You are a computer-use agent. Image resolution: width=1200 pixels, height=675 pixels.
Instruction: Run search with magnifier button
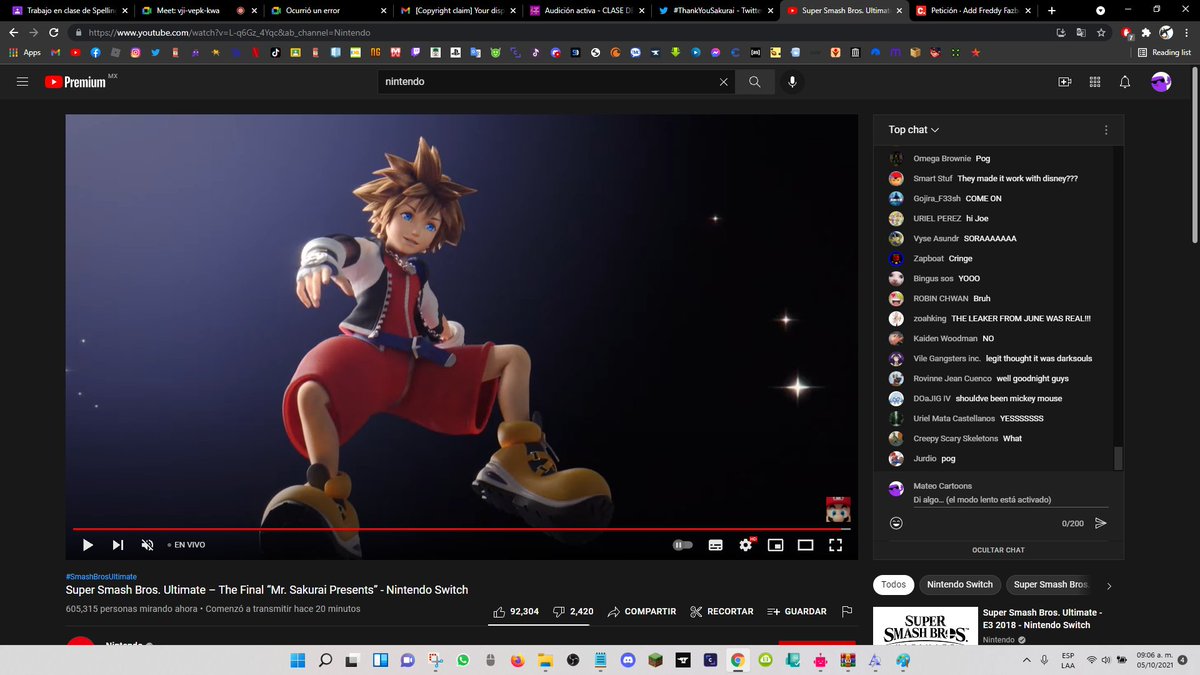[x=754, y=82]
